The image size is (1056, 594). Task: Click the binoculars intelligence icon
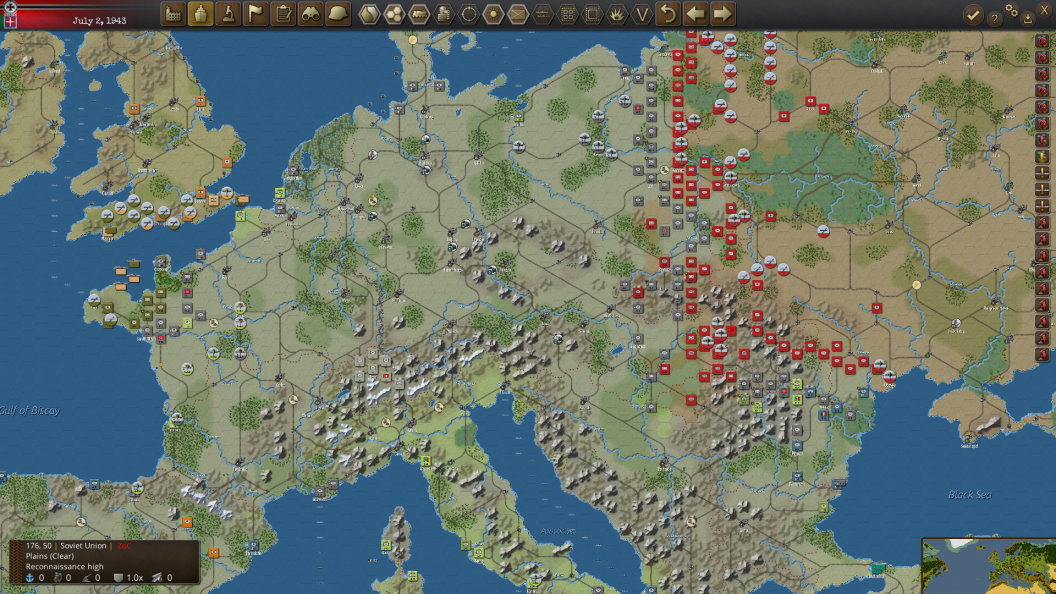[310, 13]
